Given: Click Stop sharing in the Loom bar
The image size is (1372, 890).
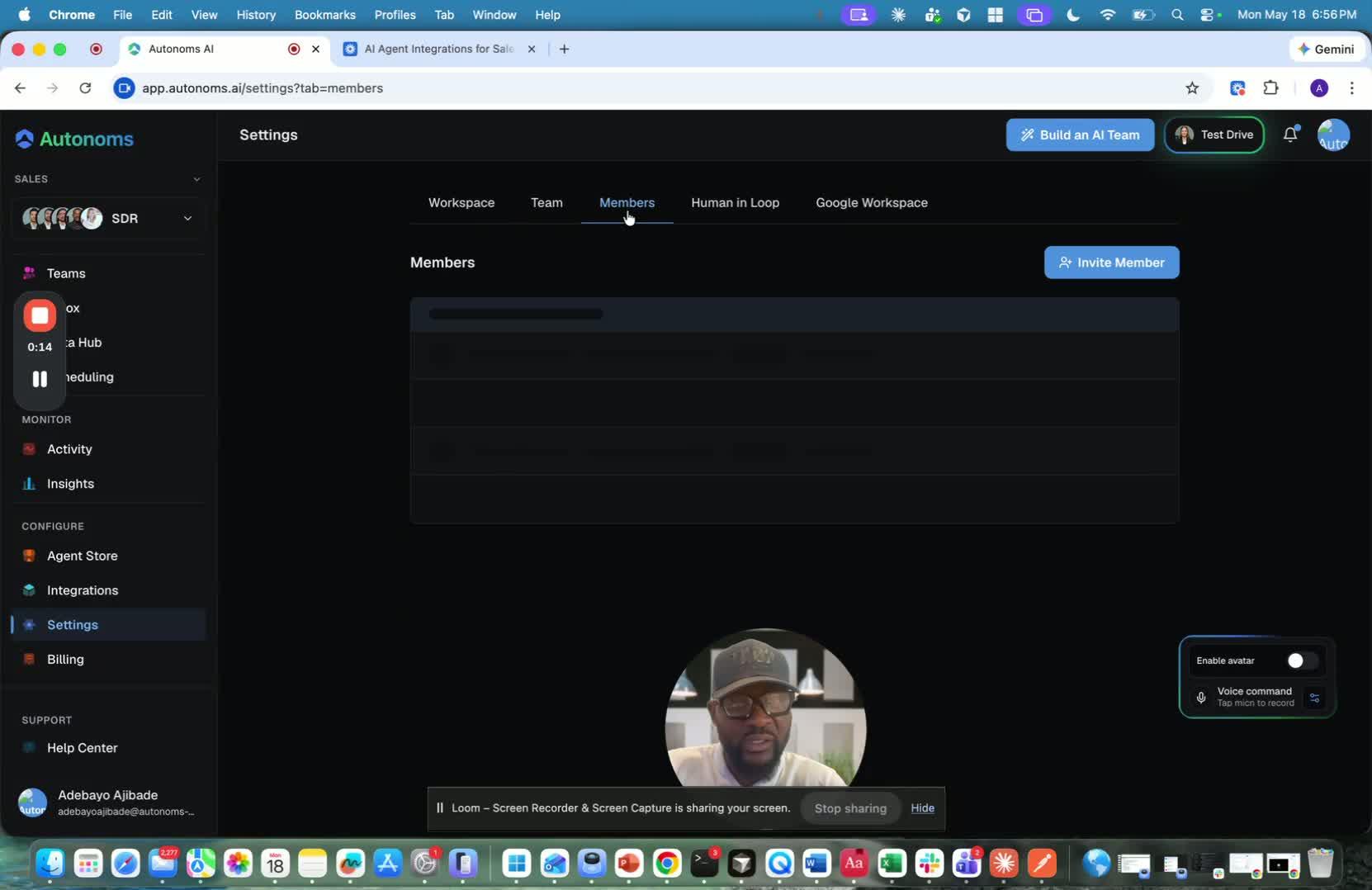Looking at the screenshot, I should [x=850, y=808].
